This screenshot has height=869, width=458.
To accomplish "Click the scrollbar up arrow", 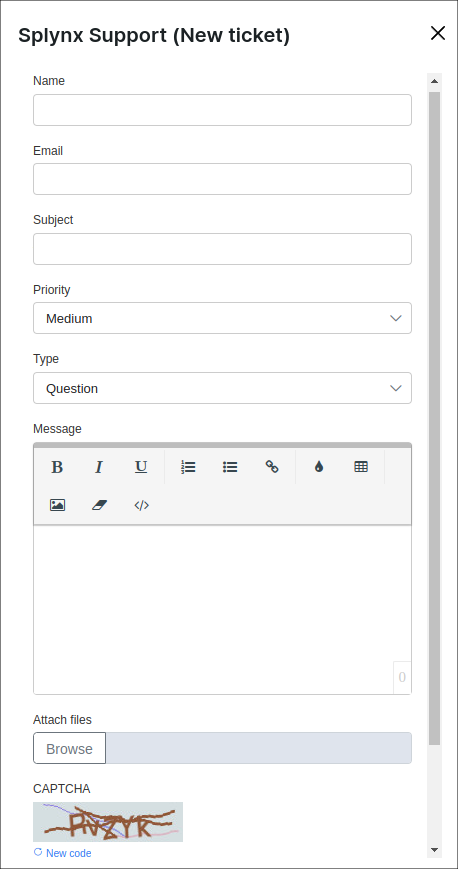I will (x=434, y=81).
